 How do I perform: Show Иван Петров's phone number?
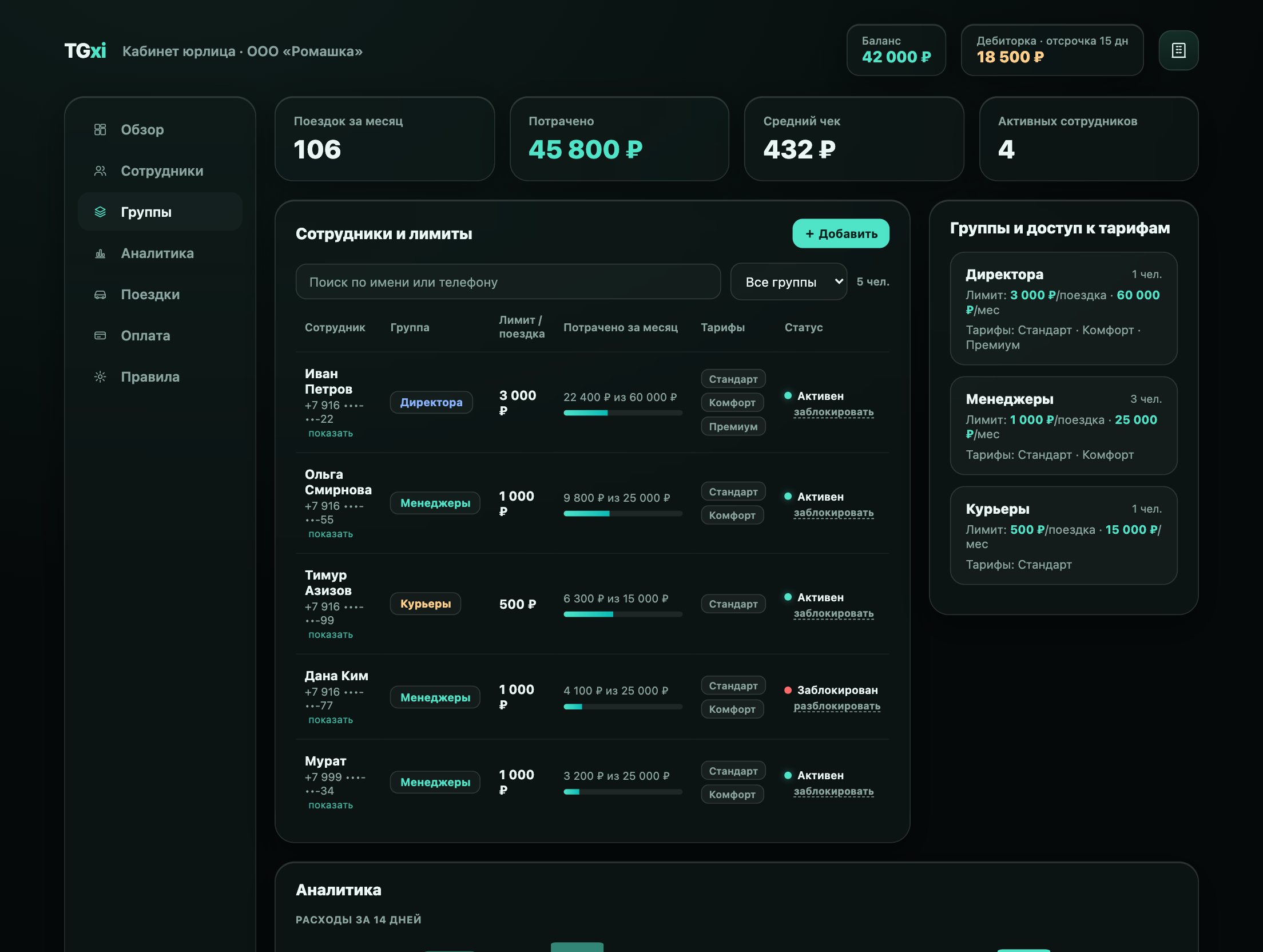(331, 433)
